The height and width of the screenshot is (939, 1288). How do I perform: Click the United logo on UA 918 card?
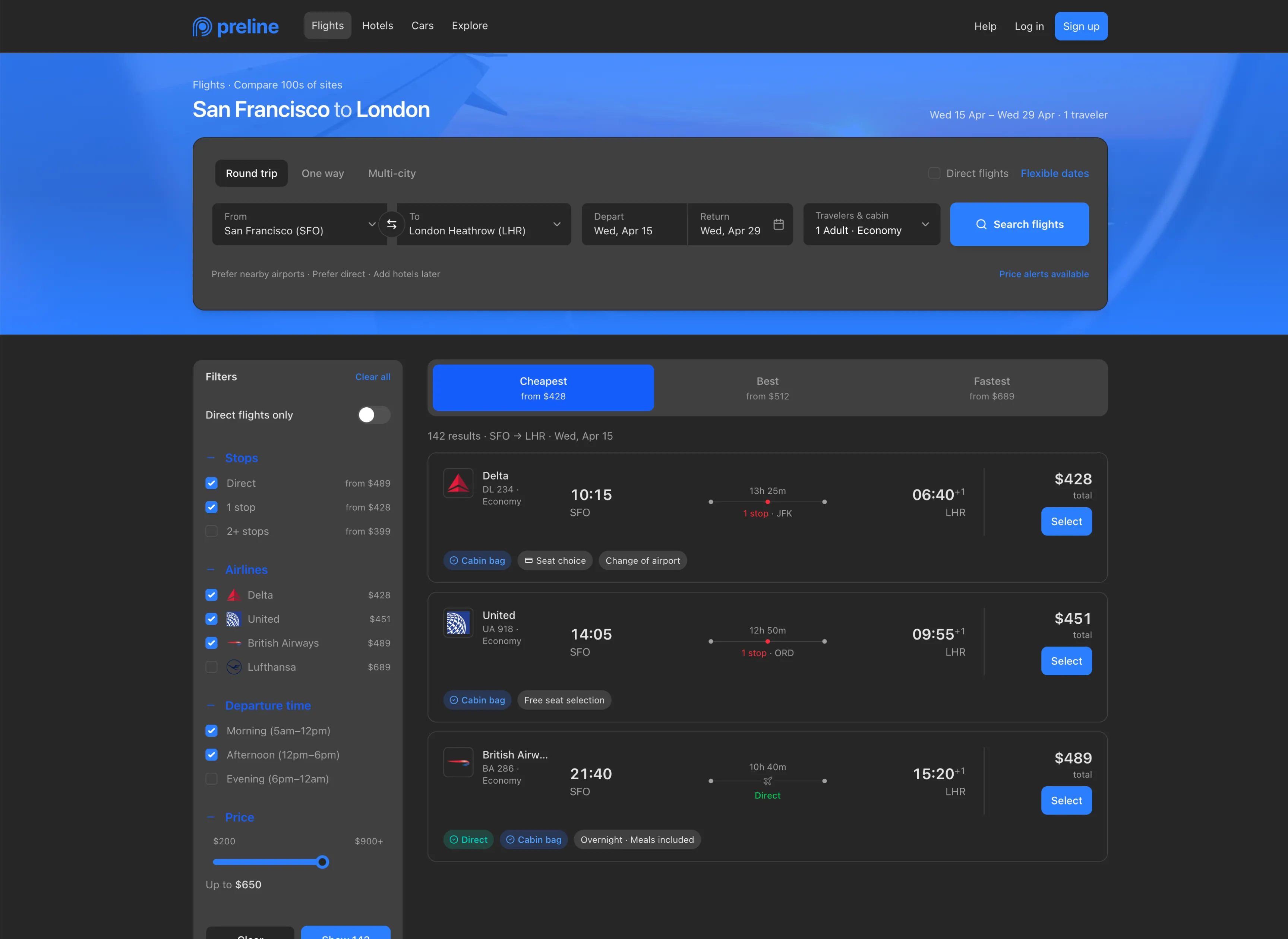458,622
